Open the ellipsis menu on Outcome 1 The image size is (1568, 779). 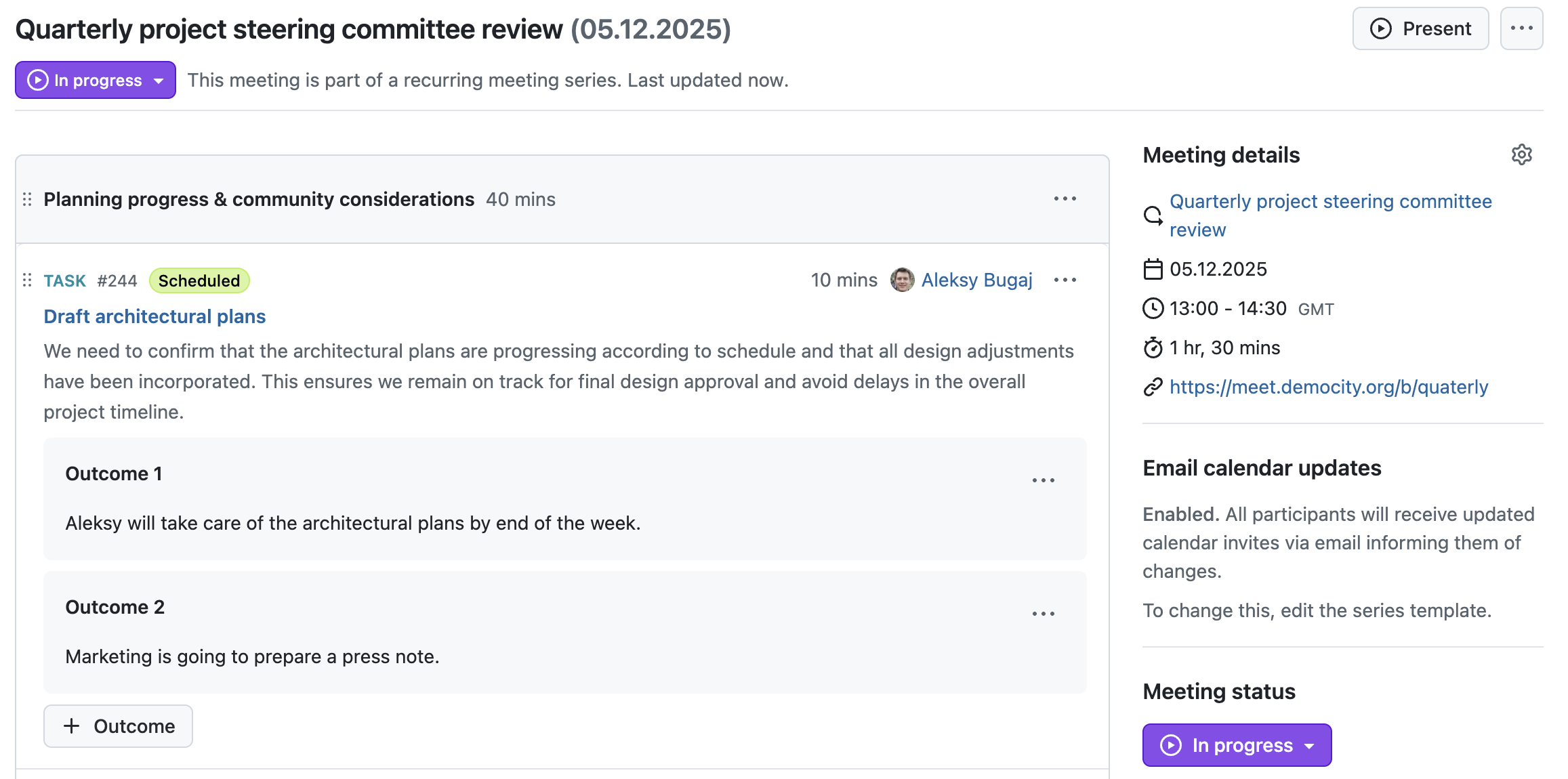click(x=1044, y=480)
